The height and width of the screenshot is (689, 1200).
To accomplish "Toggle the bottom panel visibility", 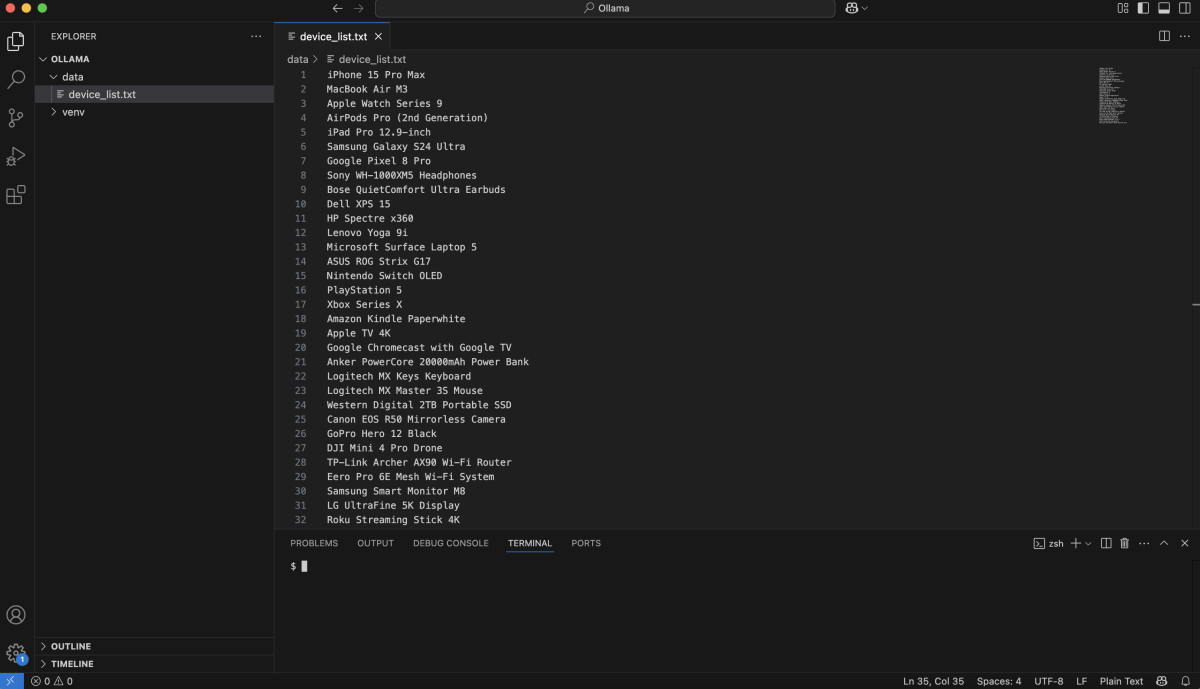I will [x=1164, y=8].
